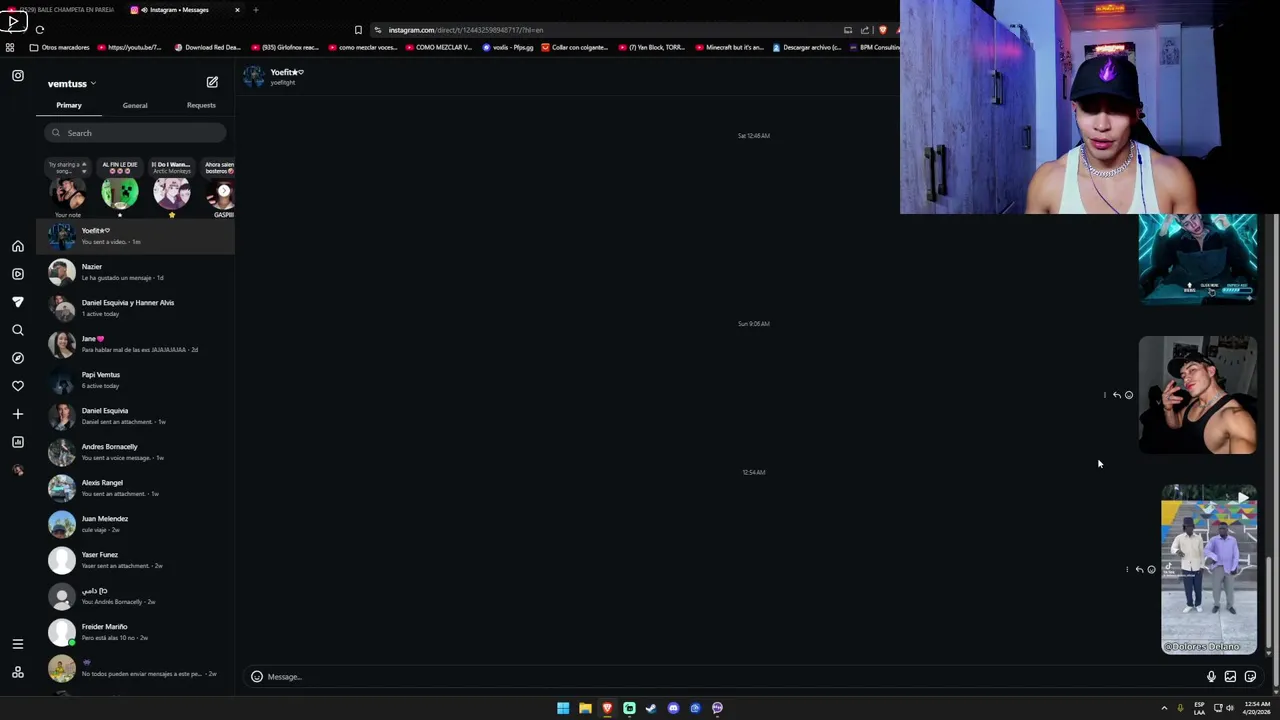Open Notifications heart icon
The image size is (1280, 720).
coord(18,386)
